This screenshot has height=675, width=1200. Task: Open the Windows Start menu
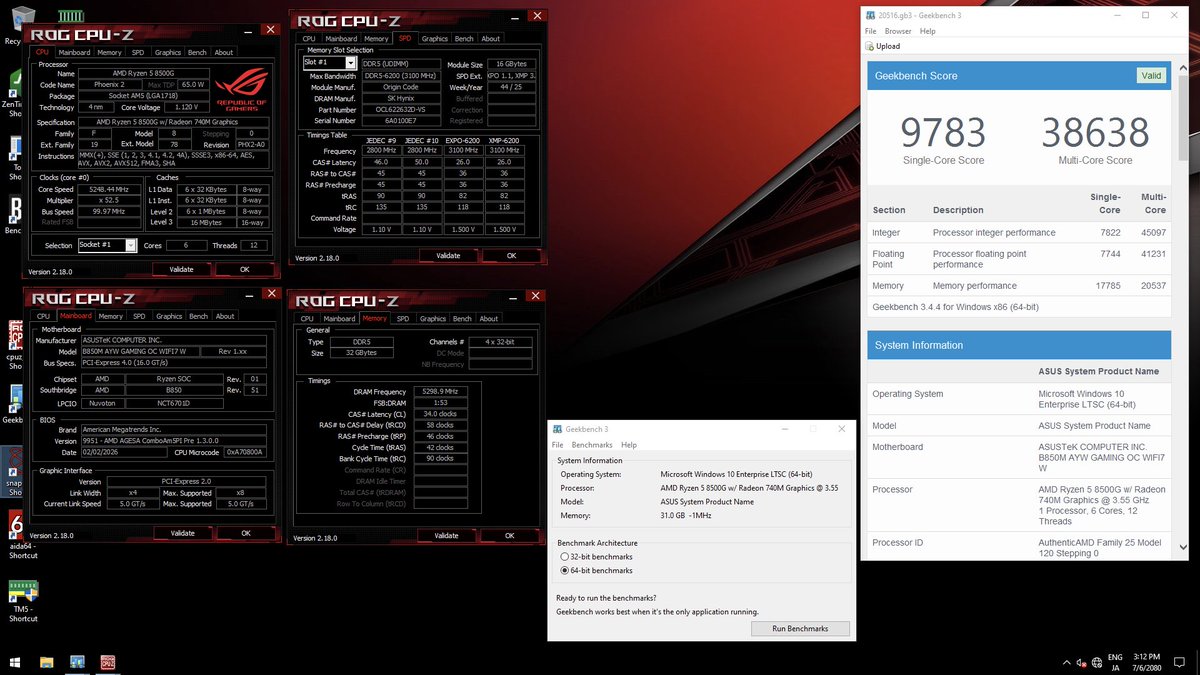pyautogui.click(x=15, y=662)
